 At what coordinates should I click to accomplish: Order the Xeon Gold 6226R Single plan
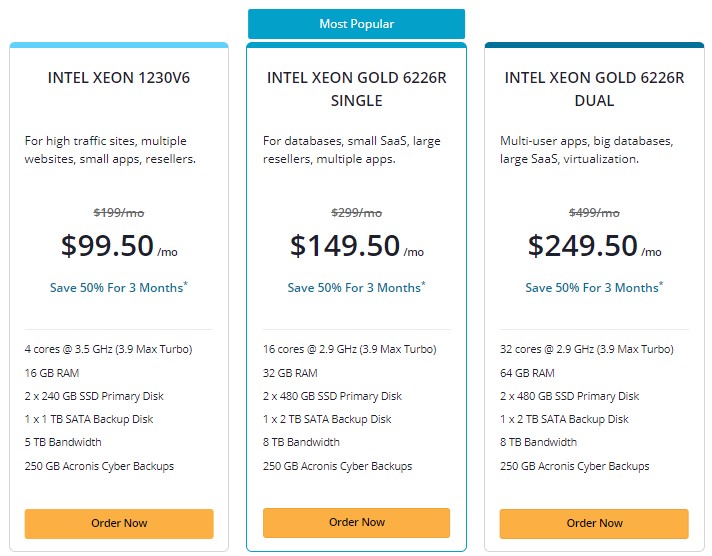[356, 522]
